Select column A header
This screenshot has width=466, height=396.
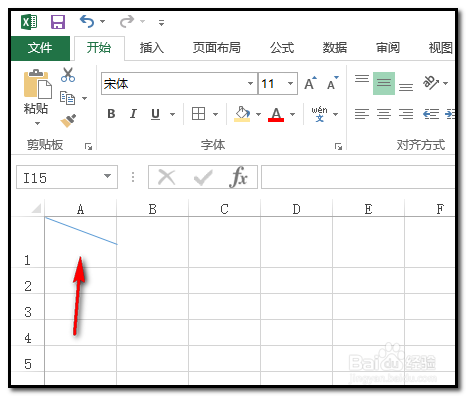coord(80,209)
